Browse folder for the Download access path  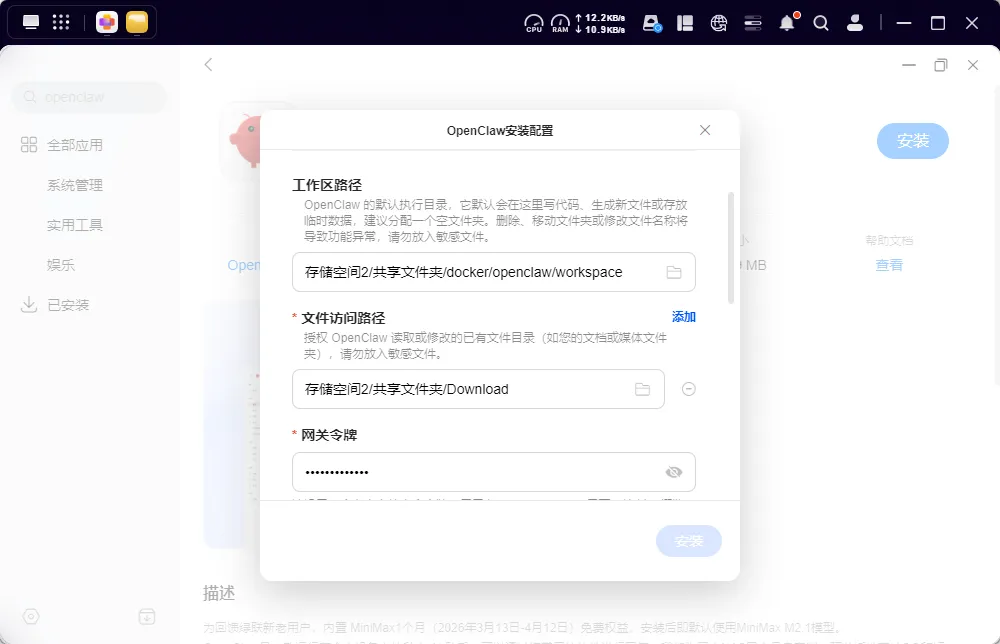click(x=643, y=389)
